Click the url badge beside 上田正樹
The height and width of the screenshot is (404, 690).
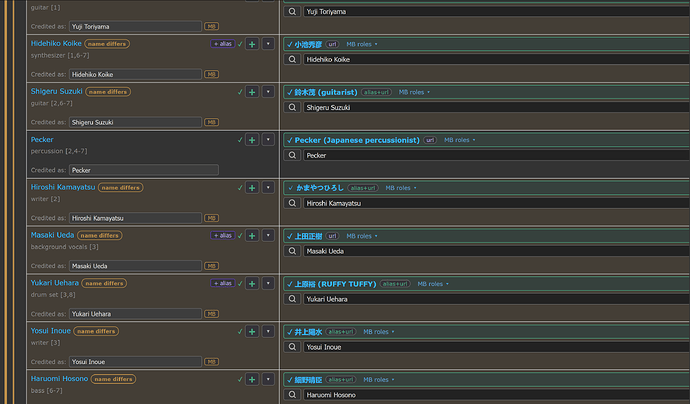(332, 236)
